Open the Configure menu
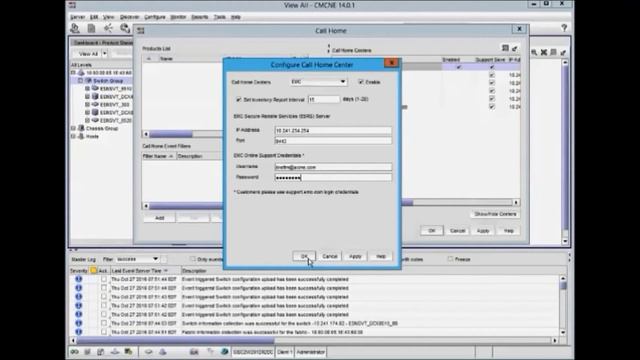This screenshot has height=360, width=640. (x=155, y=17)
